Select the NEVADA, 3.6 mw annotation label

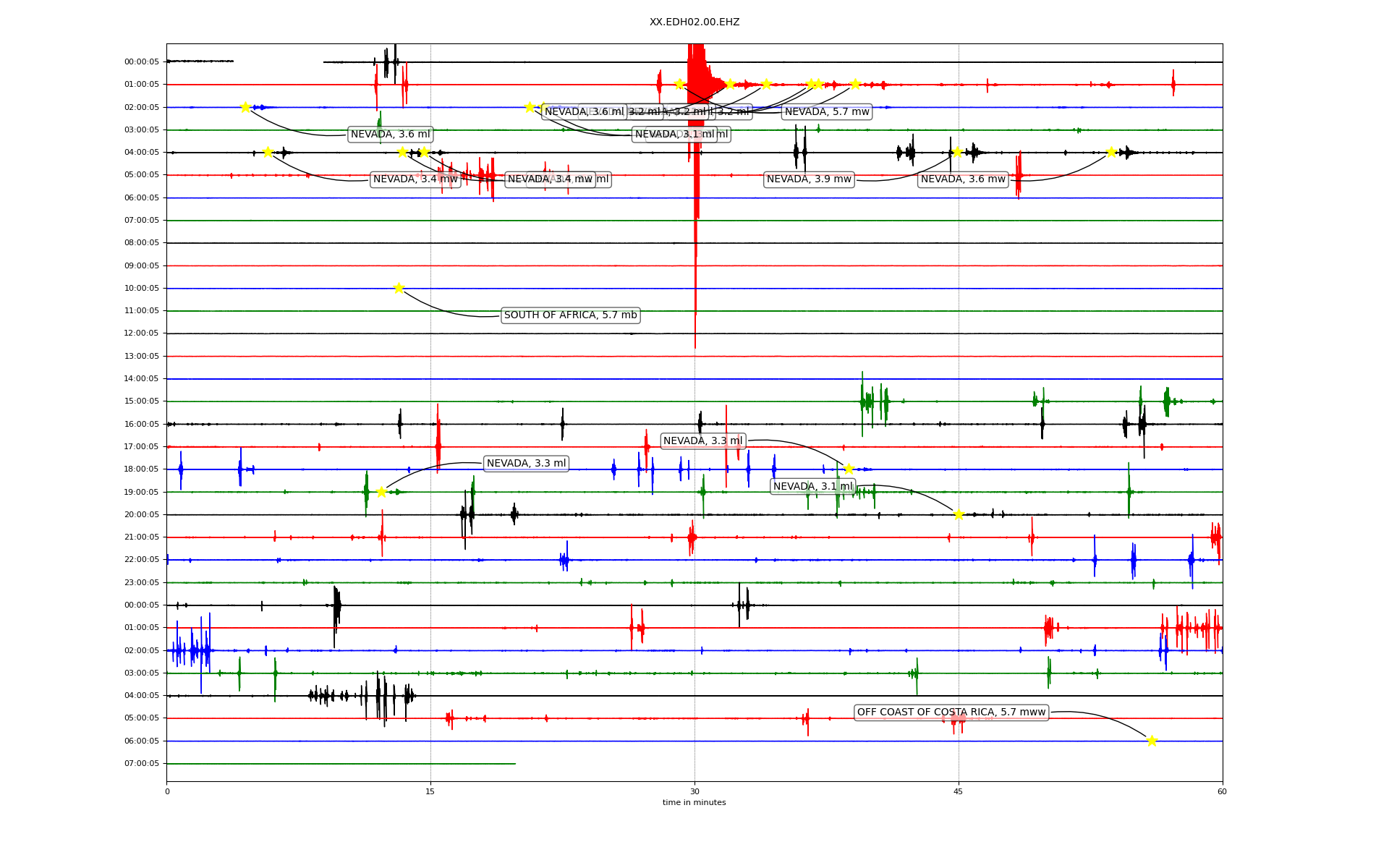point(962,179)
